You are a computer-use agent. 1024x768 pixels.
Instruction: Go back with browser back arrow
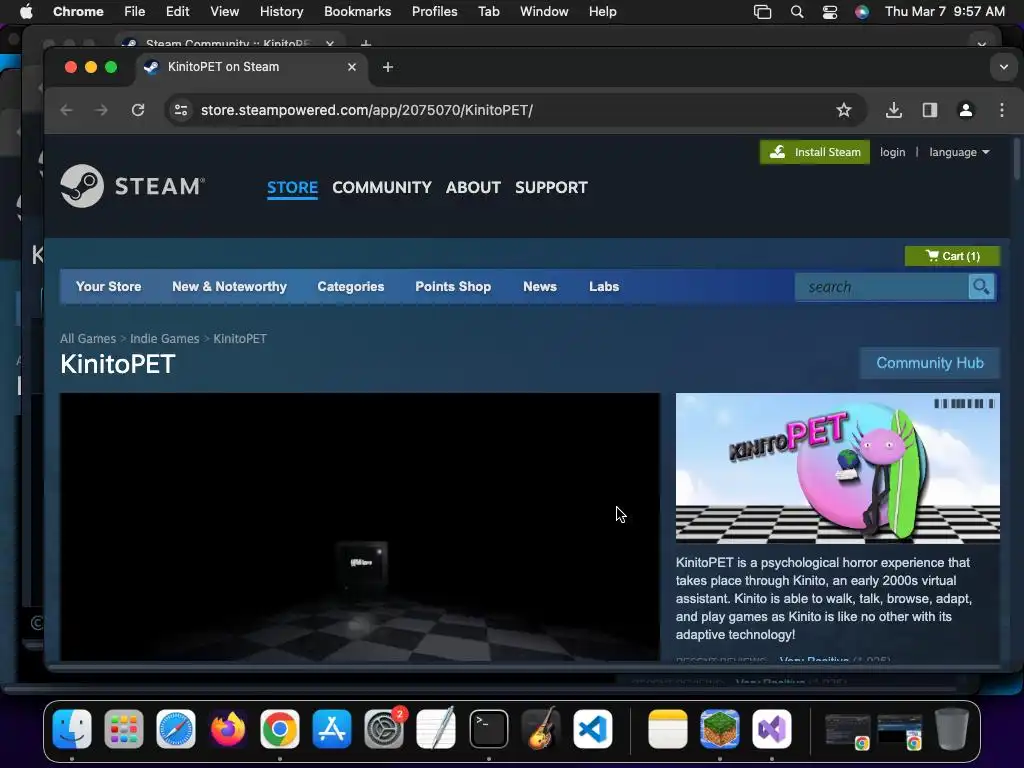66,110
